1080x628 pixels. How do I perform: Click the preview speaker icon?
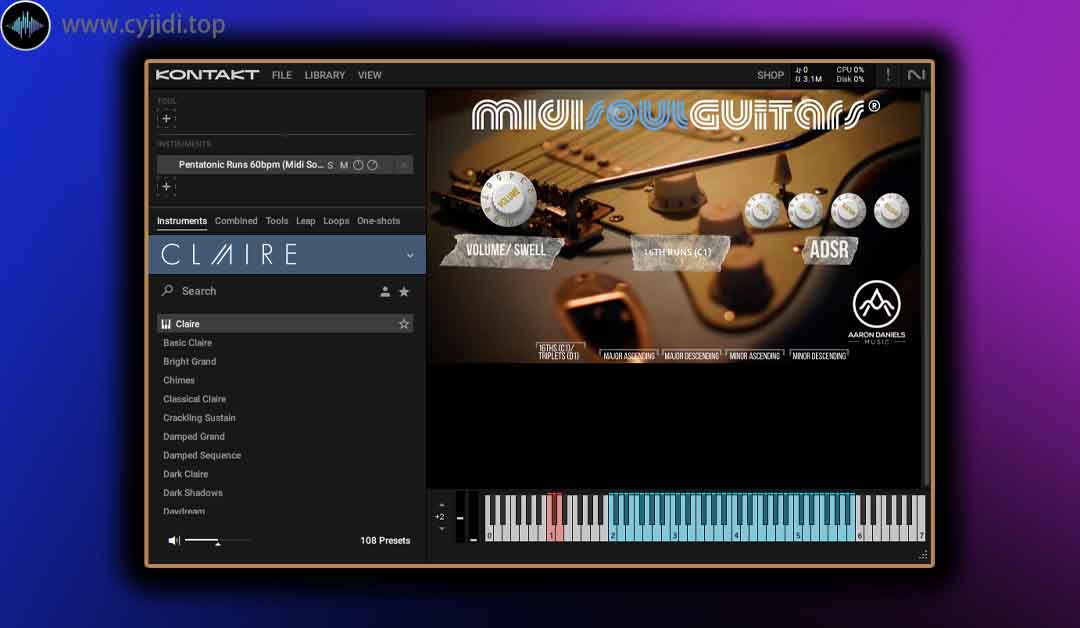click(174, 541)
